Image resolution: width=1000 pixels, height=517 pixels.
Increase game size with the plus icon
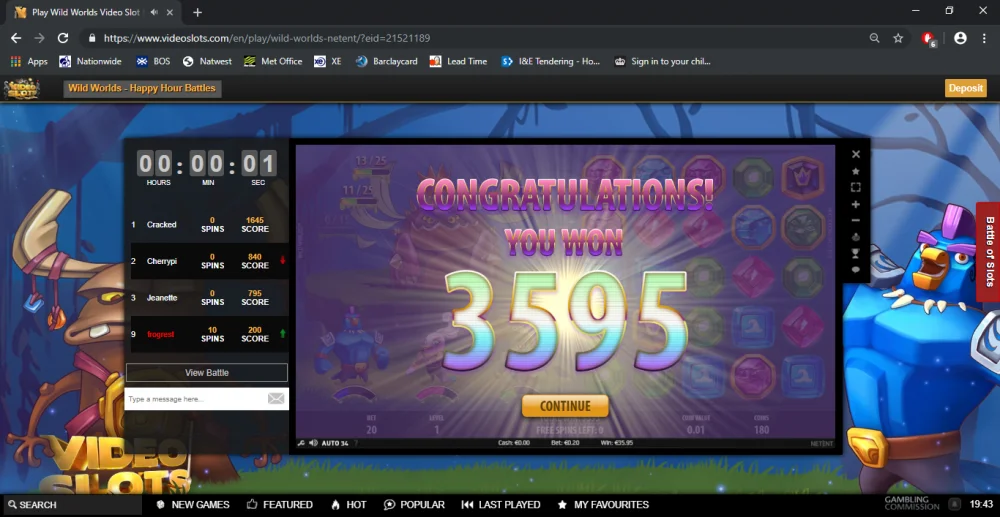[856, 204]
